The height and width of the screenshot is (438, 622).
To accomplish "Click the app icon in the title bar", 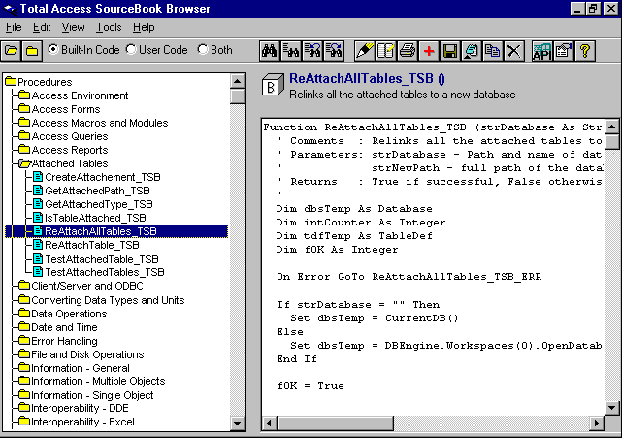I will pyautogui.click(x=10, y=9).
